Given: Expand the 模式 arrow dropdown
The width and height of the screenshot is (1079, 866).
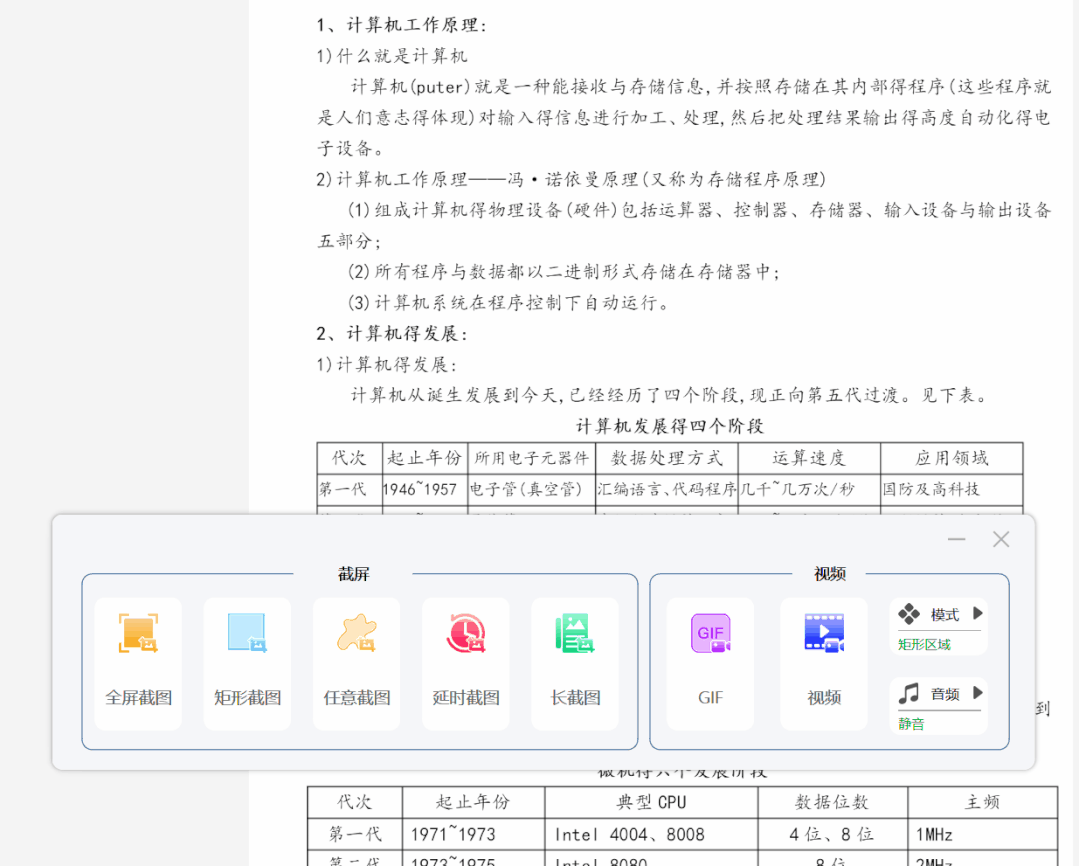Looking at the screenshot, I should 978,614.
